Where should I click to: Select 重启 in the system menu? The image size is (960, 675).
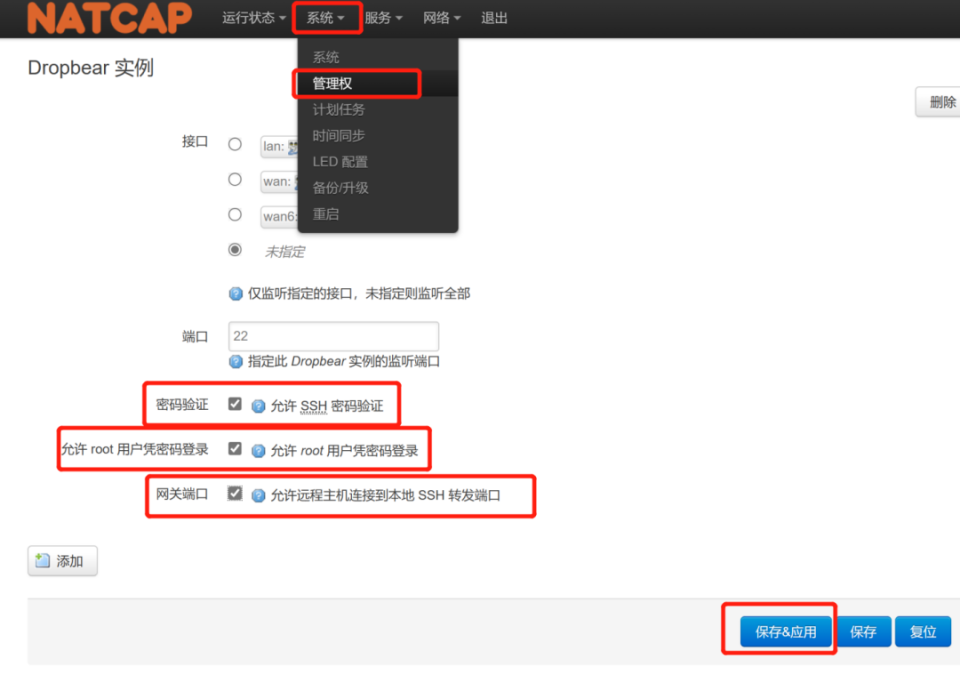[378, 214]
